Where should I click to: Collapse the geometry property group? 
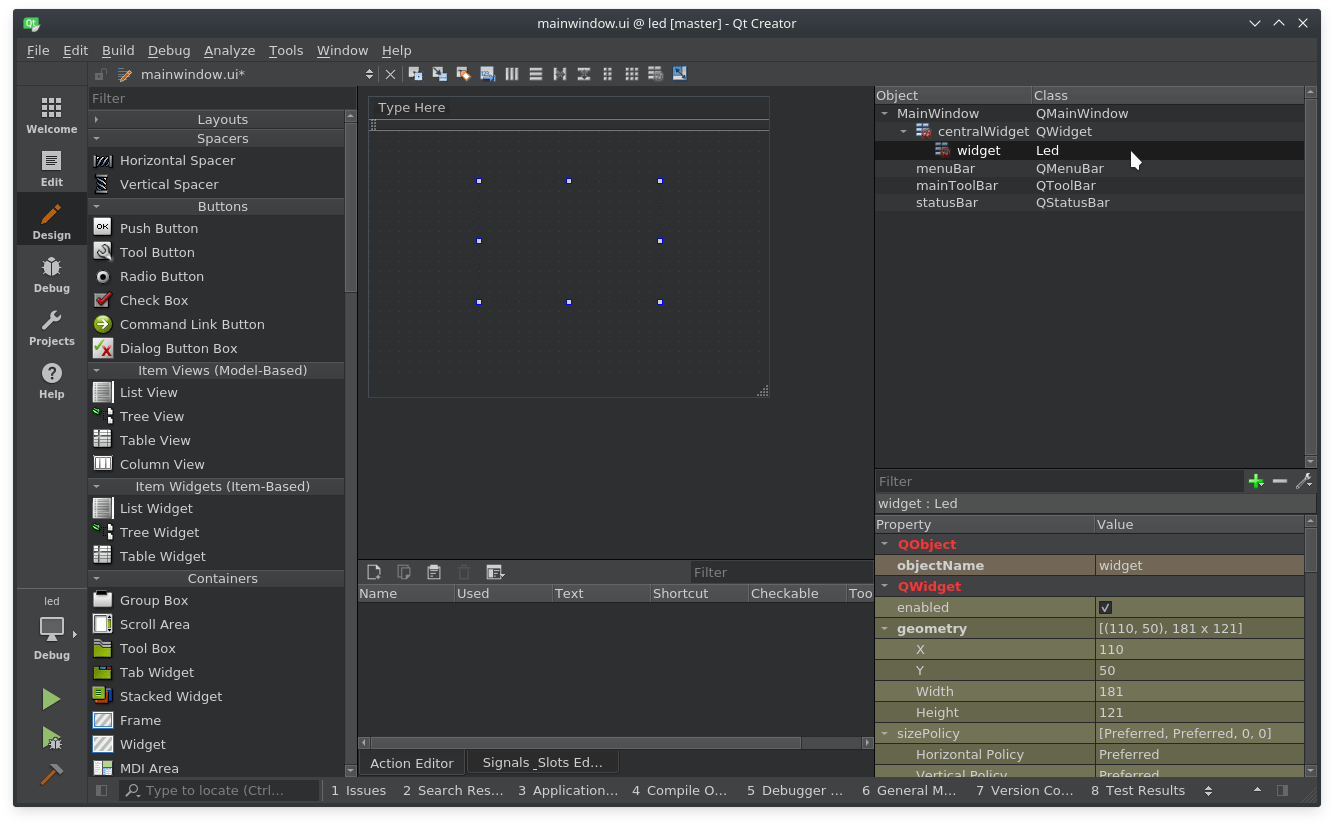point(884,628)
